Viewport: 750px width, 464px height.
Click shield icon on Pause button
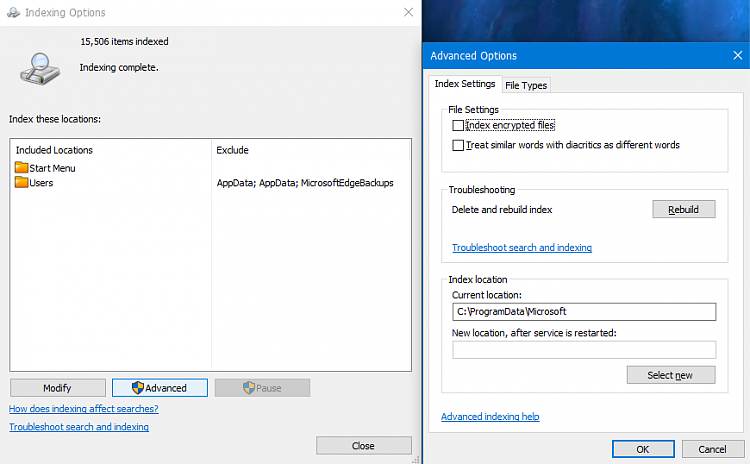coord(249,387)
